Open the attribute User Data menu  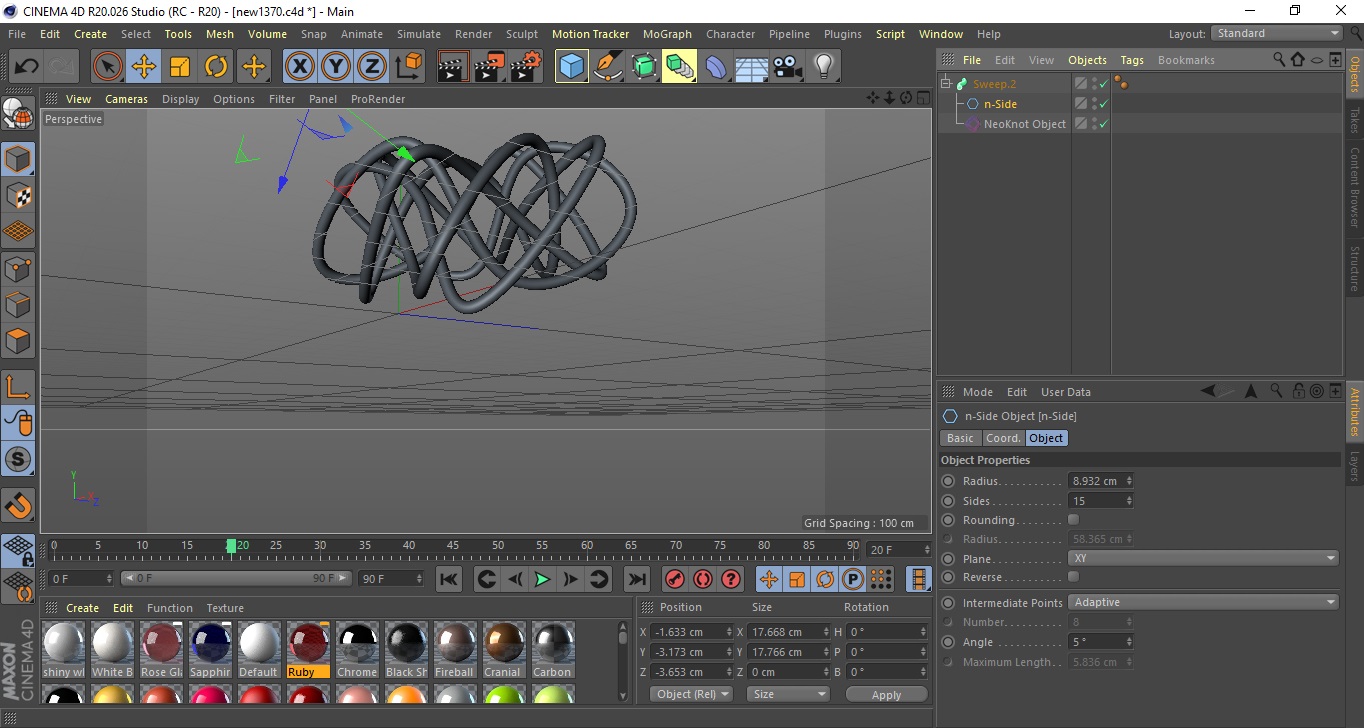(1066, 392)
